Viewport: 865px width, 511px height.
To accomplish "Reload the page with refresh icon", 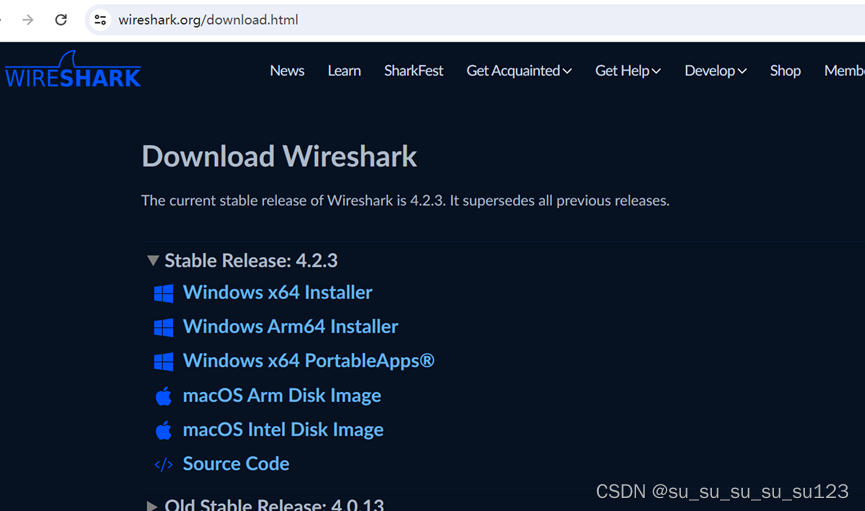I will [x=61, y=20].
